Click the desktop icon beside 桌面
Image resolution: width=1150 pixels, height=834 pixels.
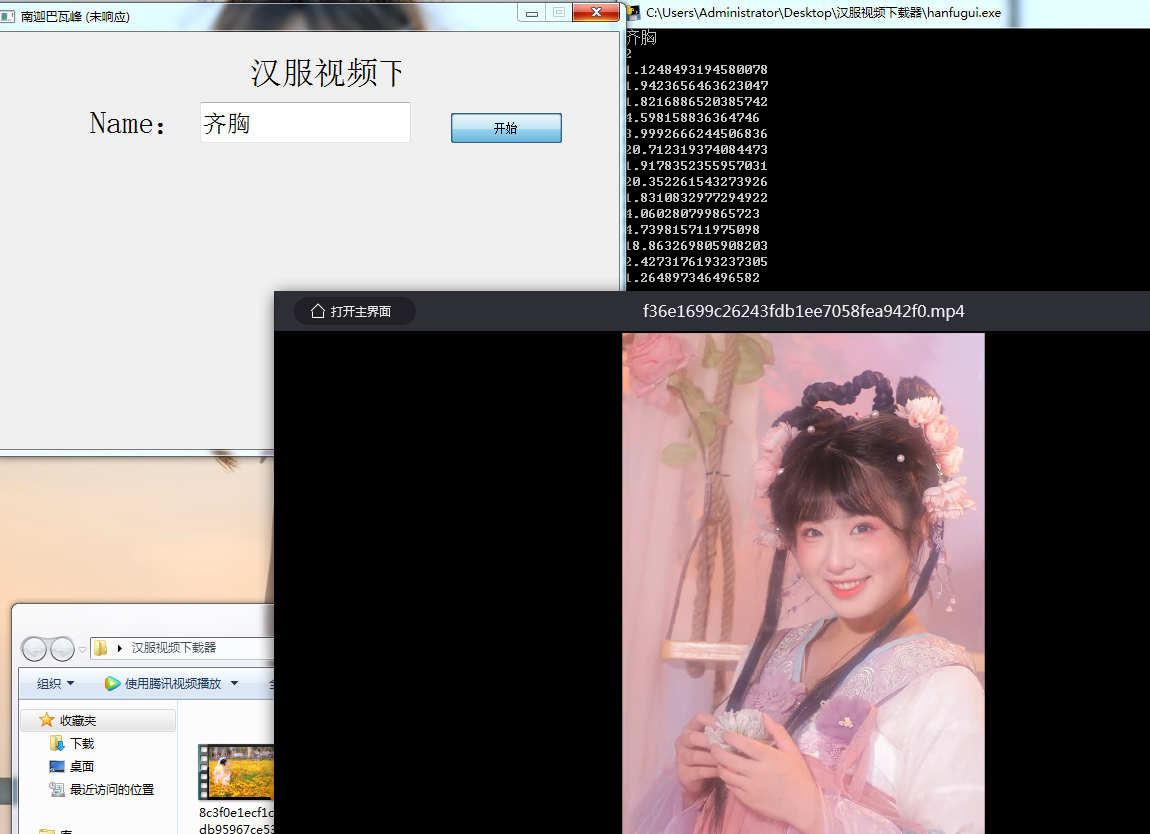click(x=56, y=766)
